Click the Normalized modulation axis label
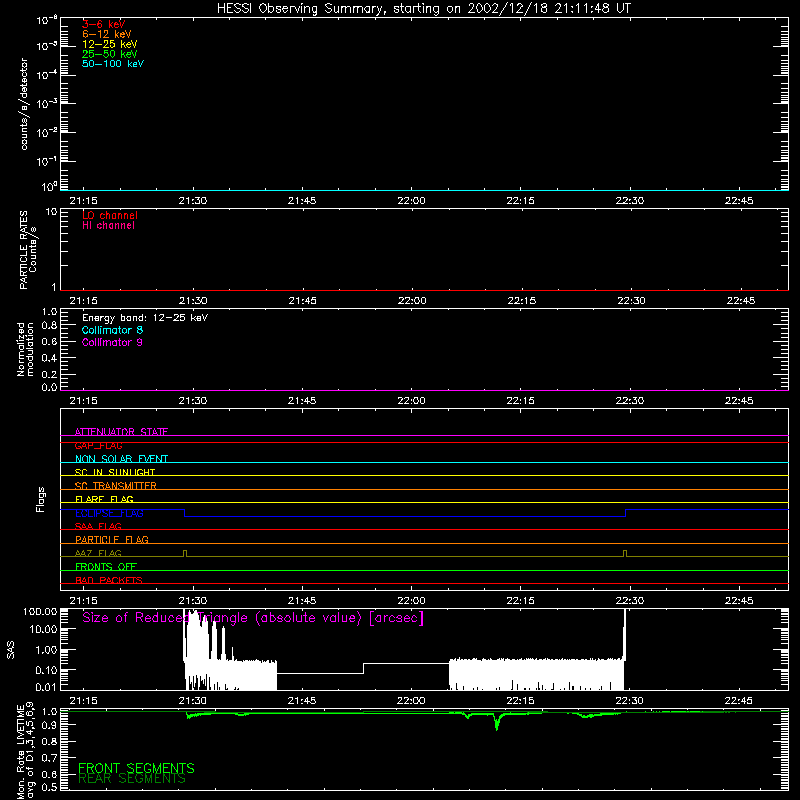This screenshot has width=800, height=800. [x=25, y=349]
